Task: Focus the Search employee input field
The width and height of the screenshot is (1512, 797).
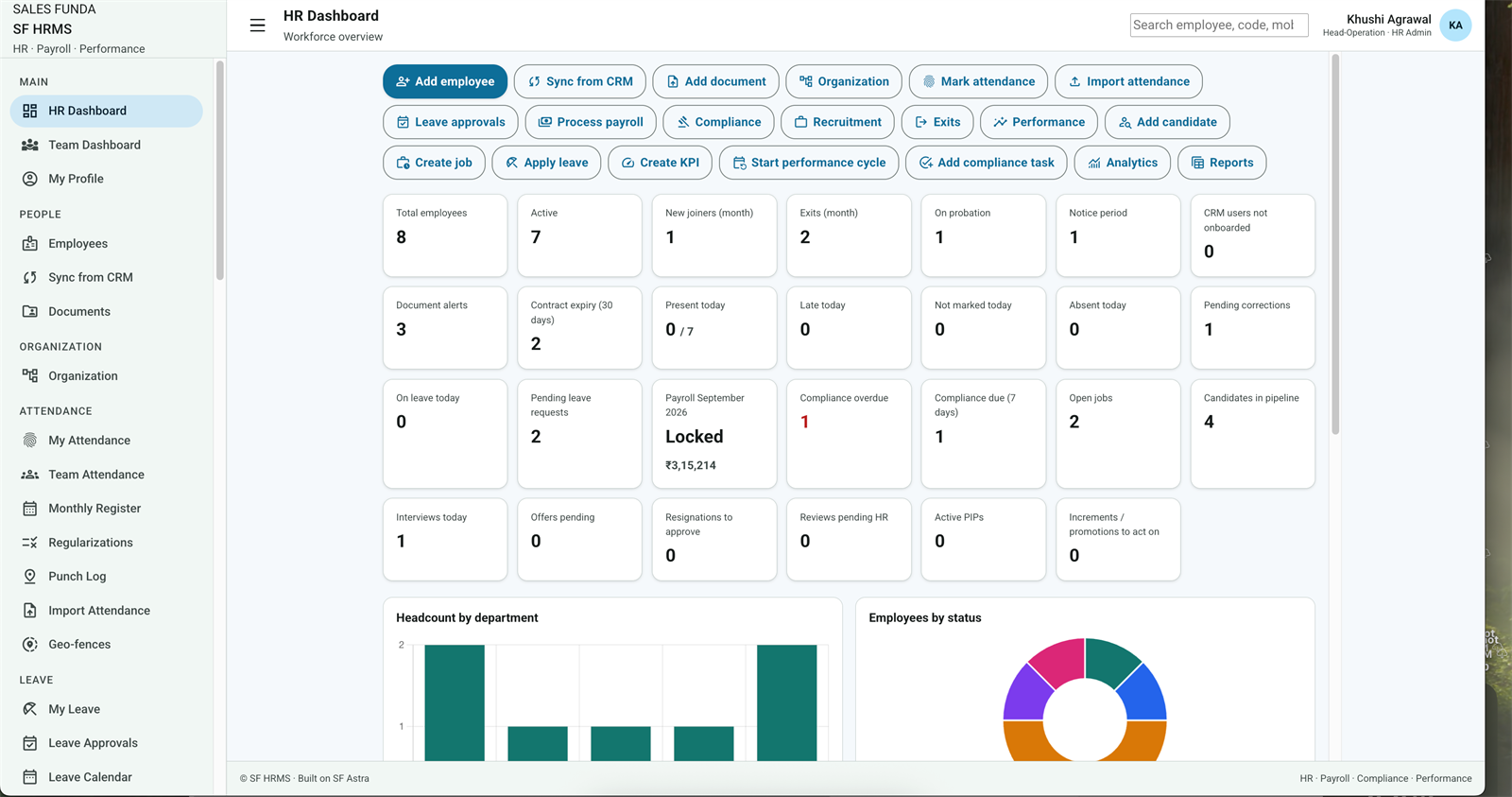Action: [1219, 26]
